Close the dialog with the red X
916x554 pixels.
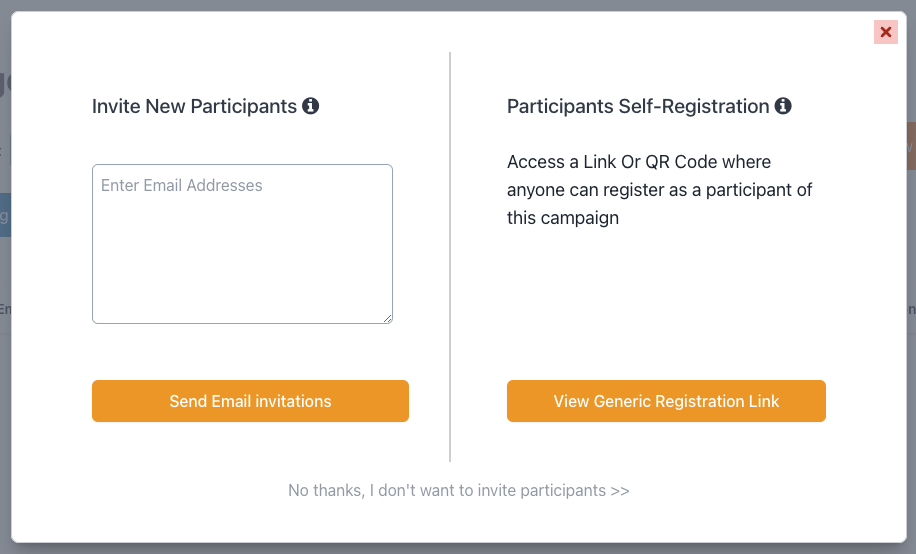point(885,33)
